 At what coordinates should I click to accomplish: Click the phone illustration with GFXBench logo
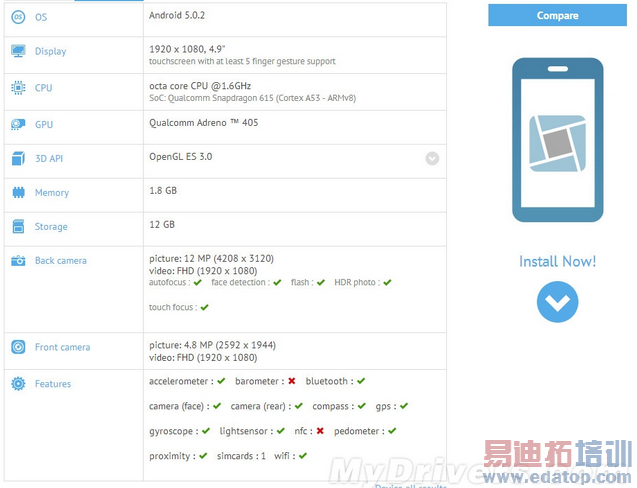tap(557, 140)
